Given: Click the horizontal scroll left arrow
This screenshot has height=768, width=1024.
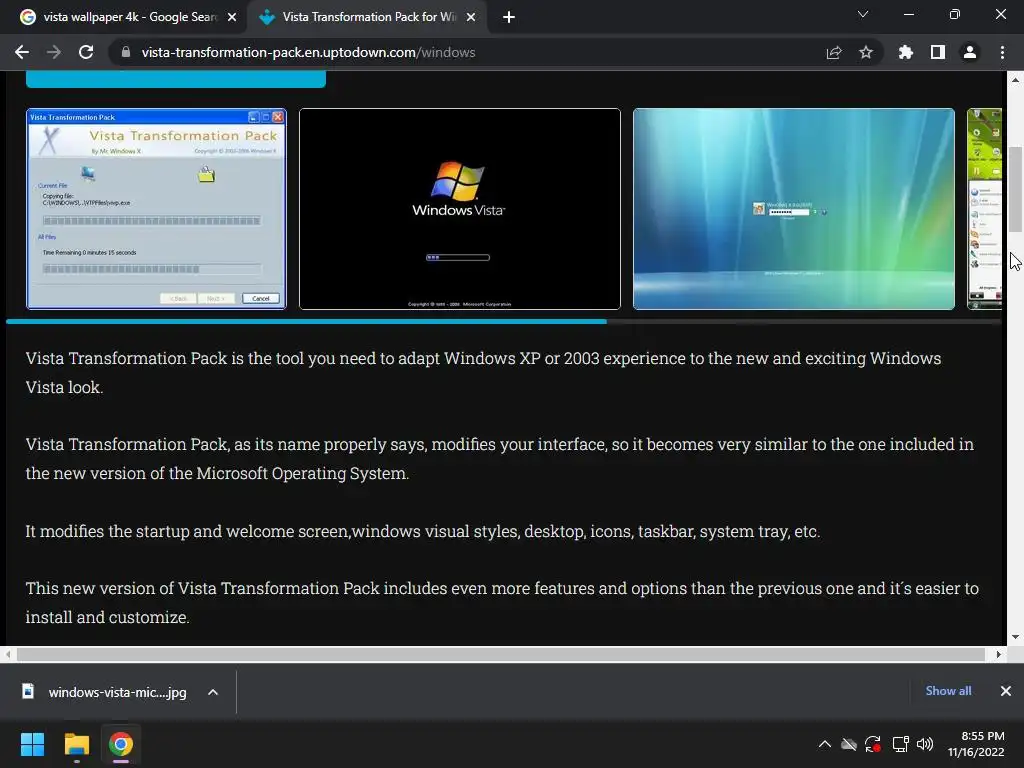Looking at the screenshot, I should pos(8,654).
